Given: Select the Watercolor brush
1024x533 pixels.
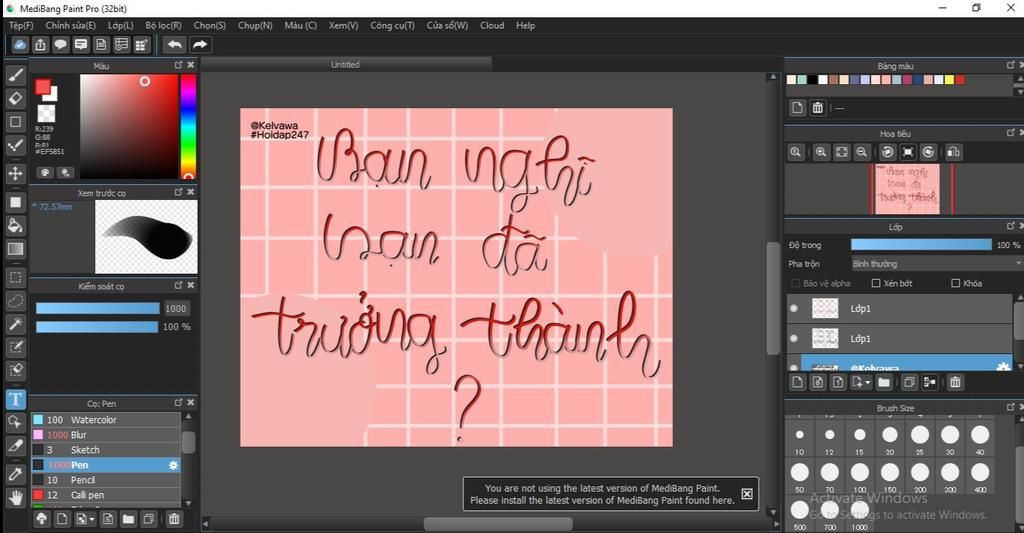Looking at the screenshot, I should [106, 420].
